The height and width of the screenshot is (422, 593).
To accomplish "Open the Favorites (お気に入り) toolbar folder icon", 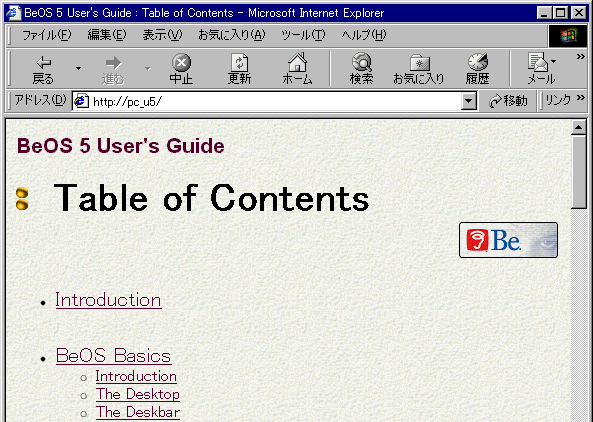I will 419,69.
